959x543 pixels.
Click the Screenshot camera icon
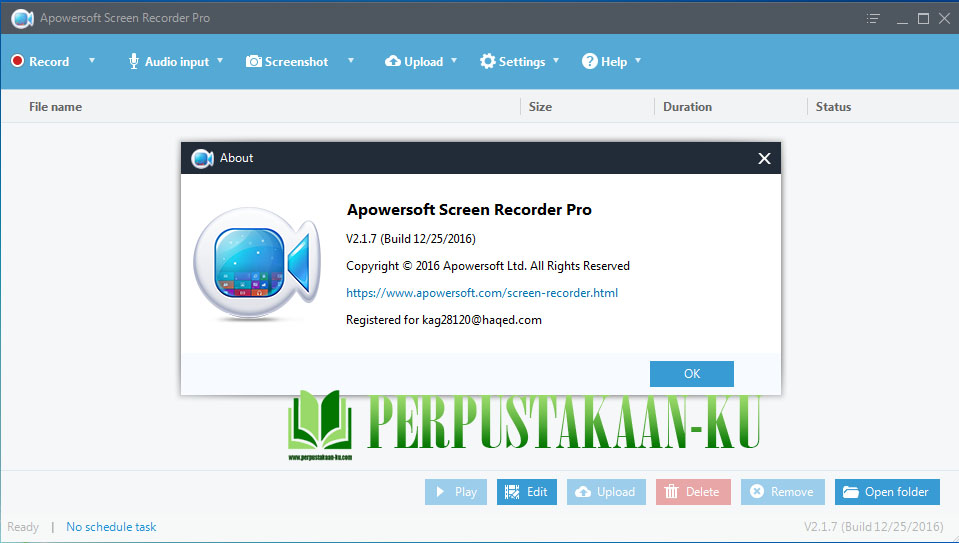coord(254,61)
